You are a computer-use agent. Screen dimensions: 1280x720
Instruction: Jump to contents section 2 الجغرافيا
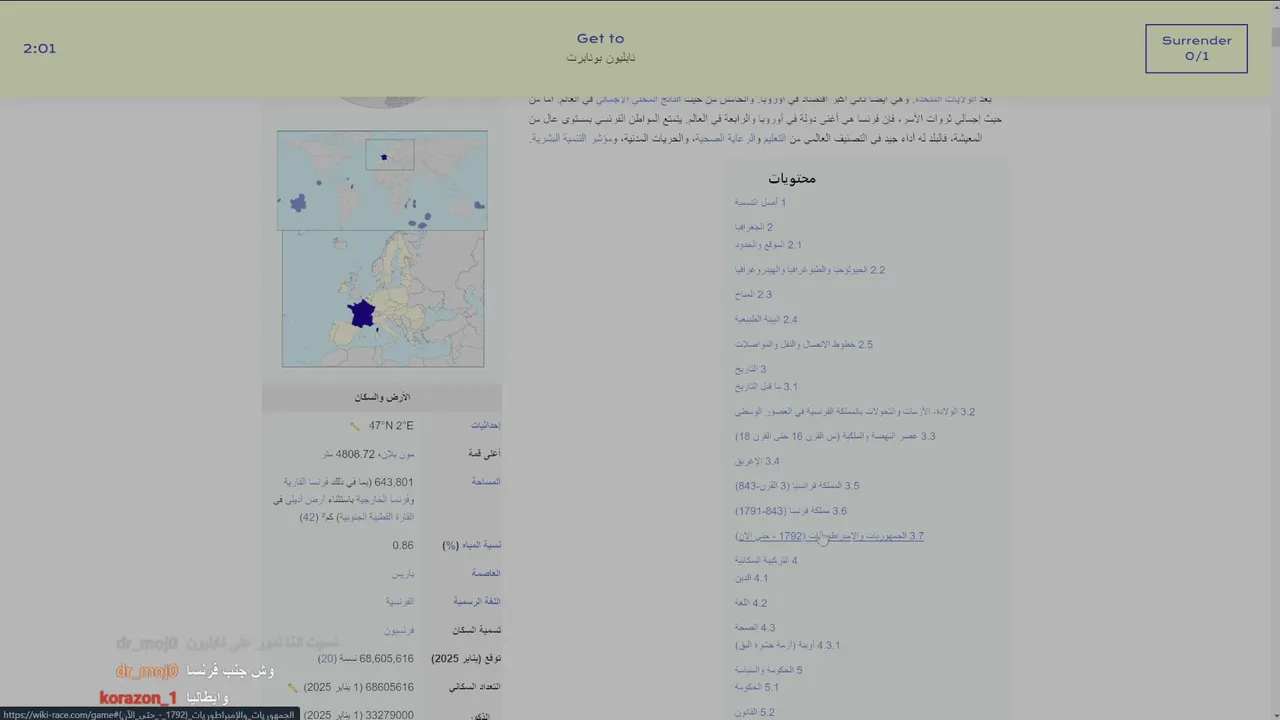point(754,228)
